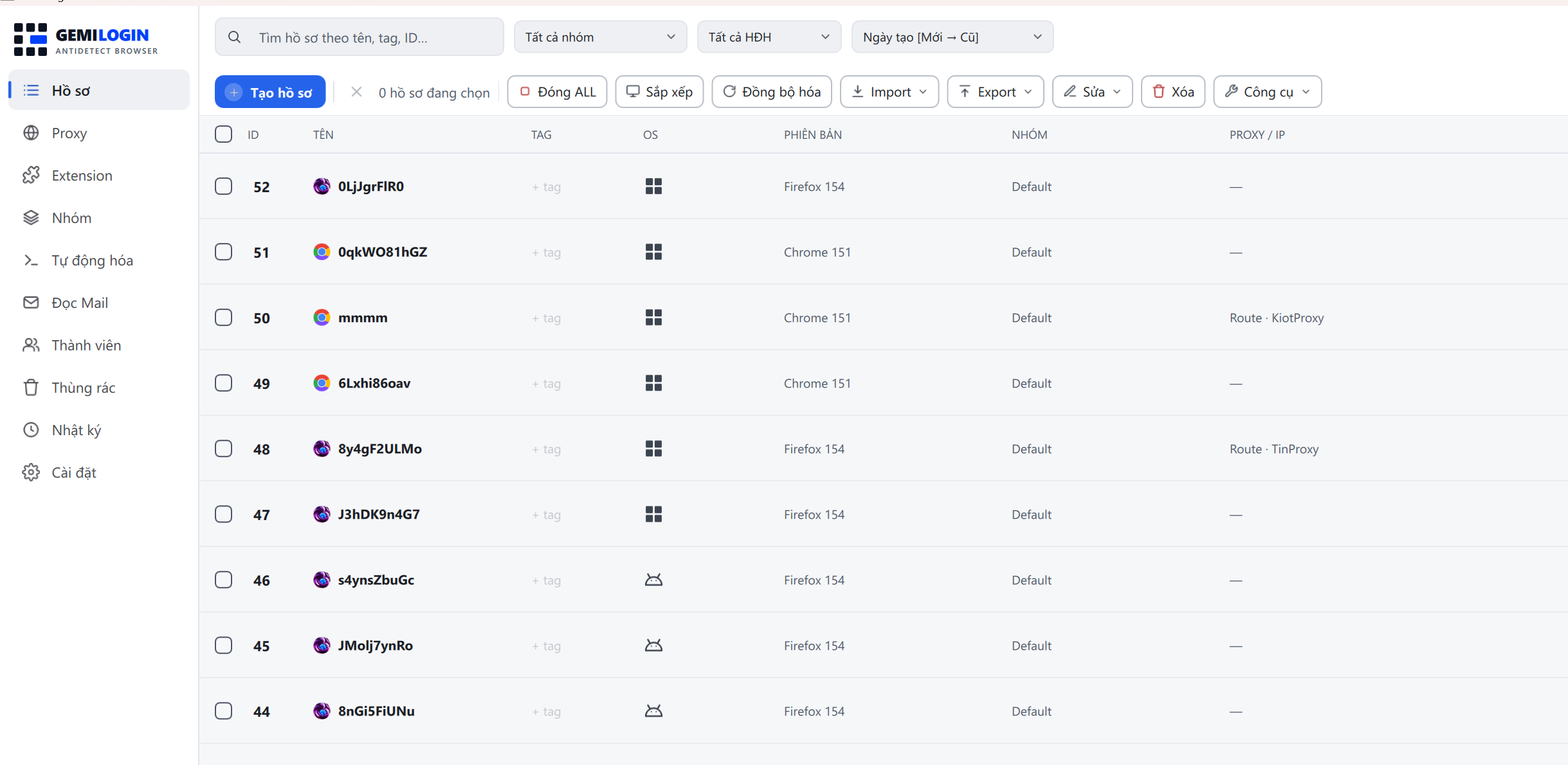
Task: Open Thùng rác trash page
Action: pos(99,388)
